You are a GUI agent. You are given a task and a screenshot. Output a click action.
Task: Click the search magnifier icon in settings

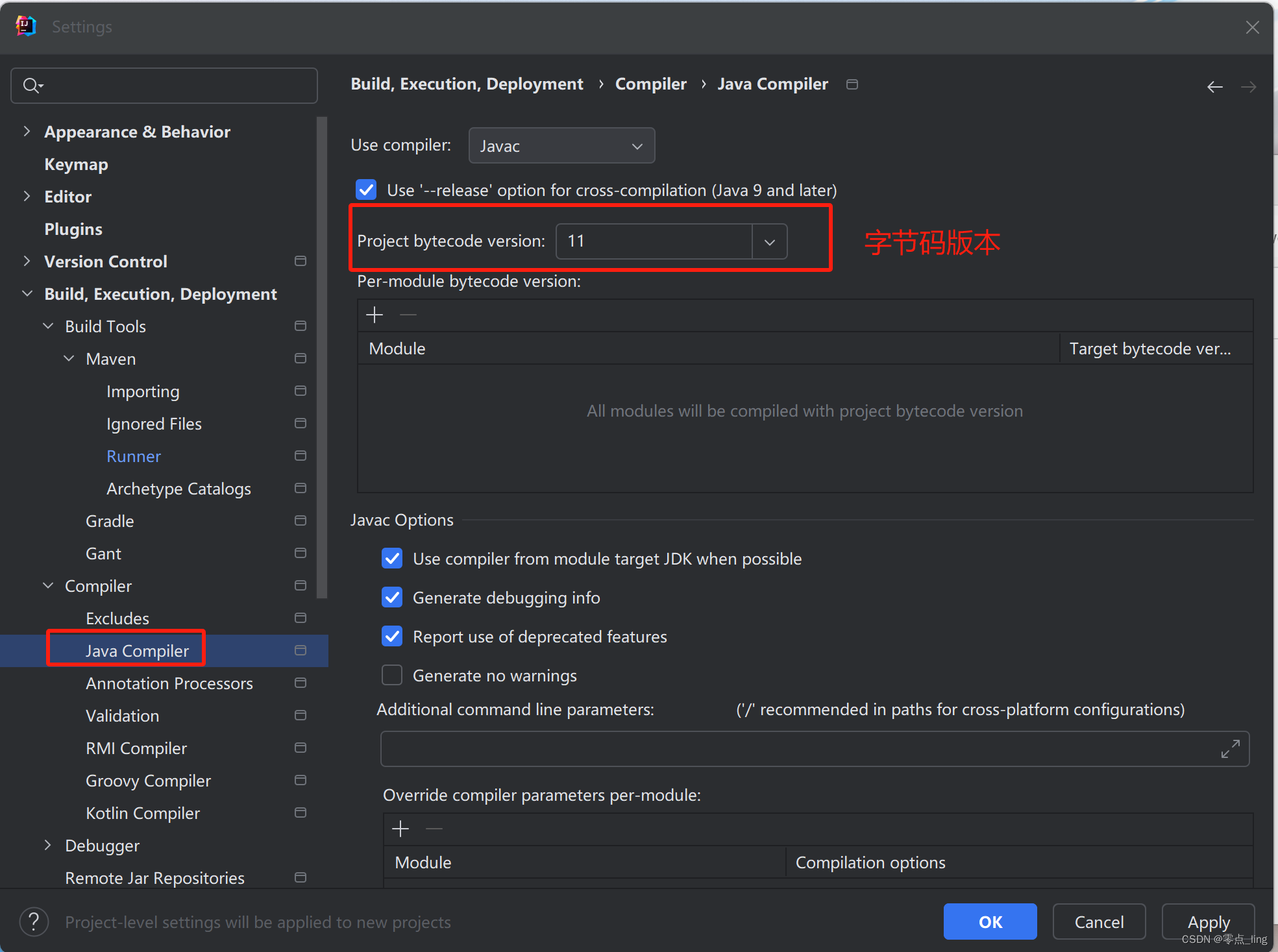tap(31, 86)
